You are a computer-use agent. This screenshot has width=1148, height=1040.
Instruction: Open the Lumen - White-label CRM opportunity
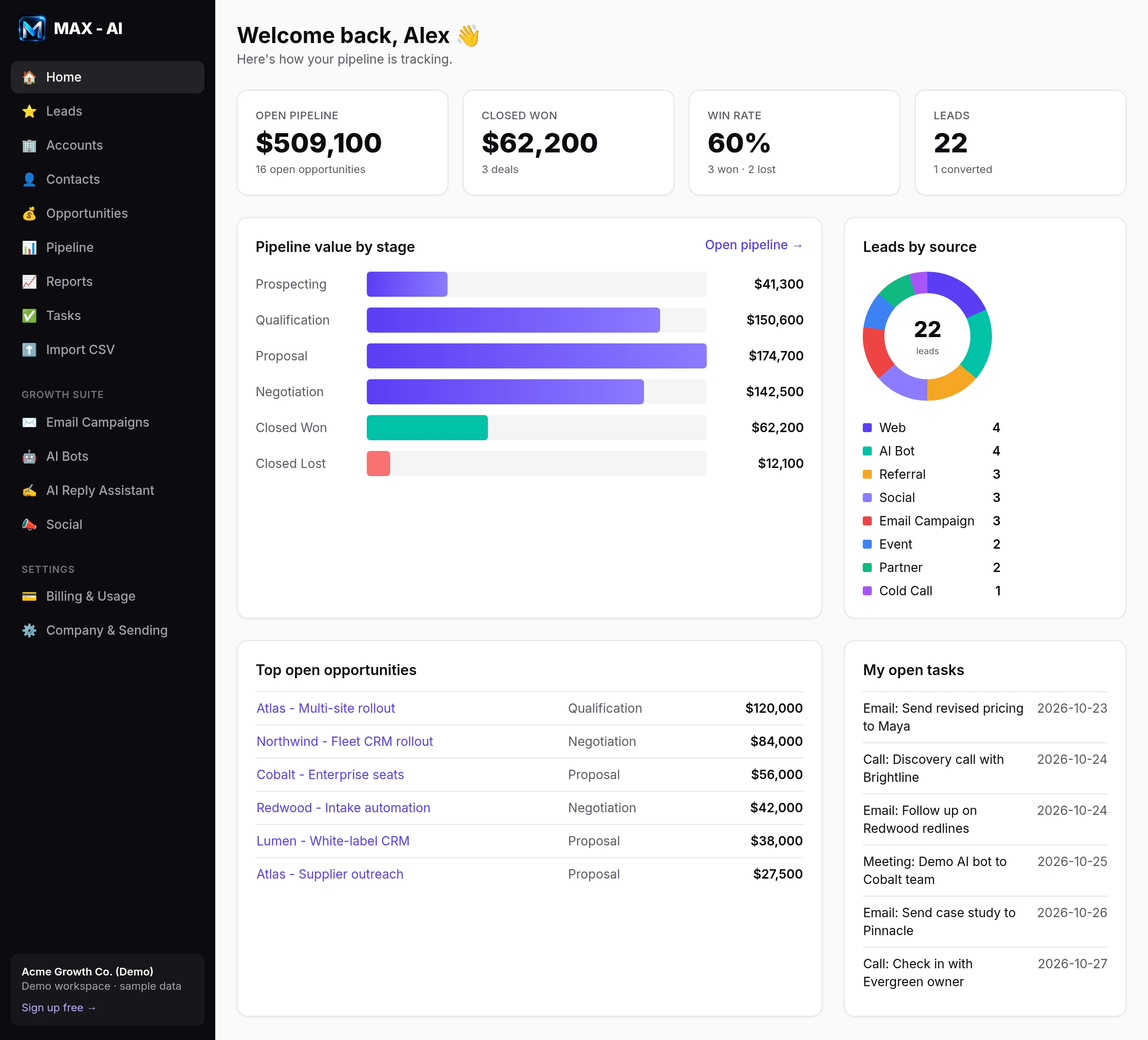tap(333, 841)
